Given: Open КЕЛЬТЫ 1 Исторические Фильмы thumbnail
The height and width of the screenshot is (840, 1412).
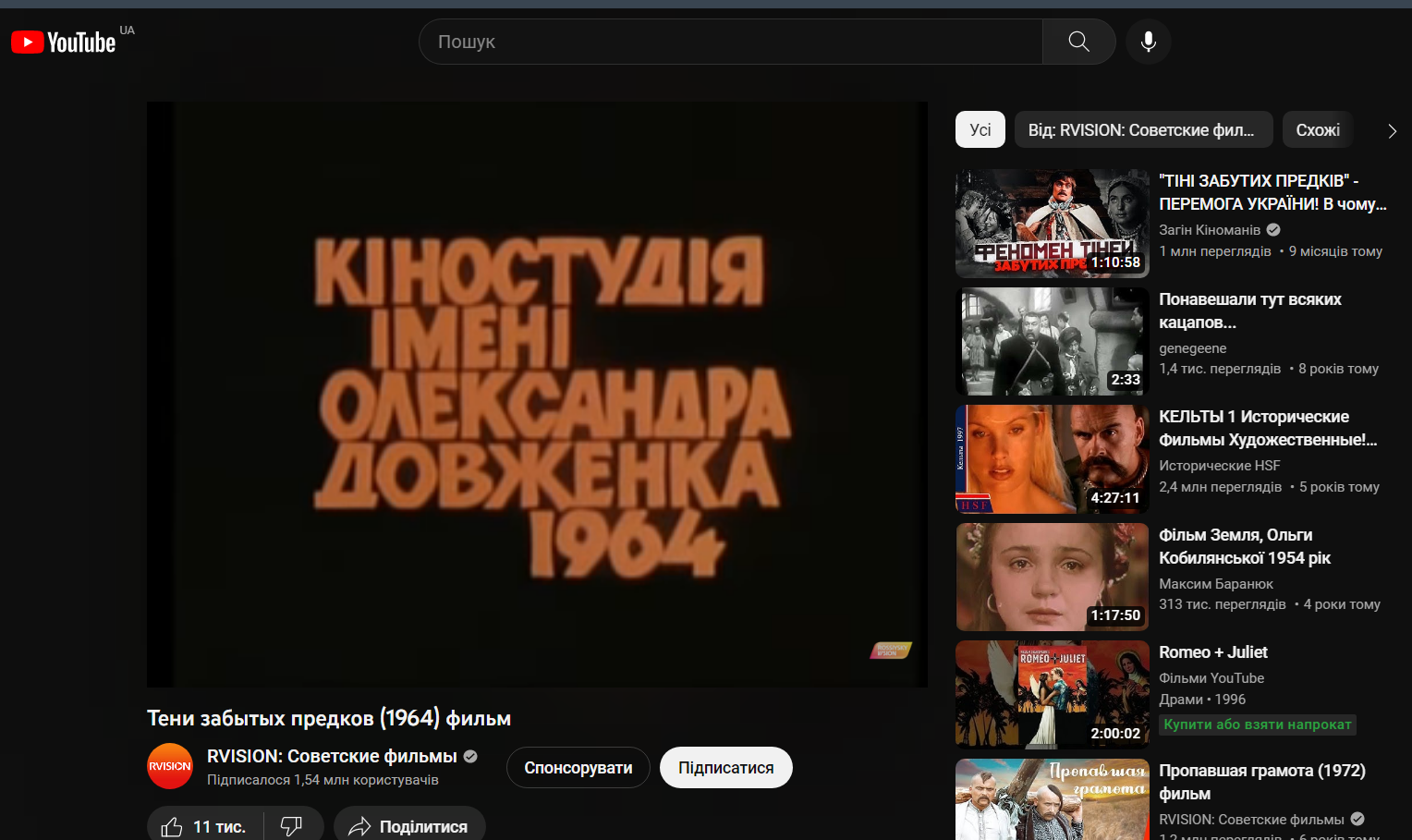Looking at the screenshot, I should coord(1053,459).
